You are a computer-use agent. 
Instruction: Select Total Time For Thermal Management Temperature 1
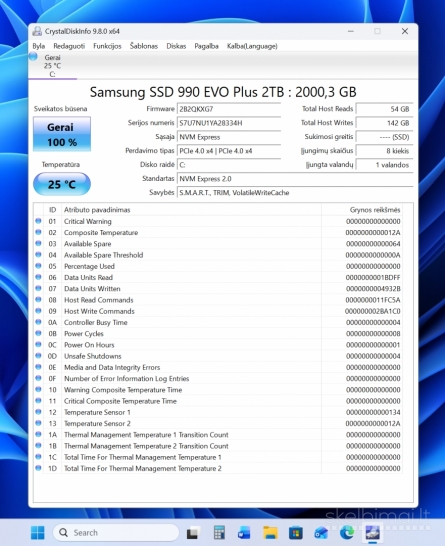[218, 457]
